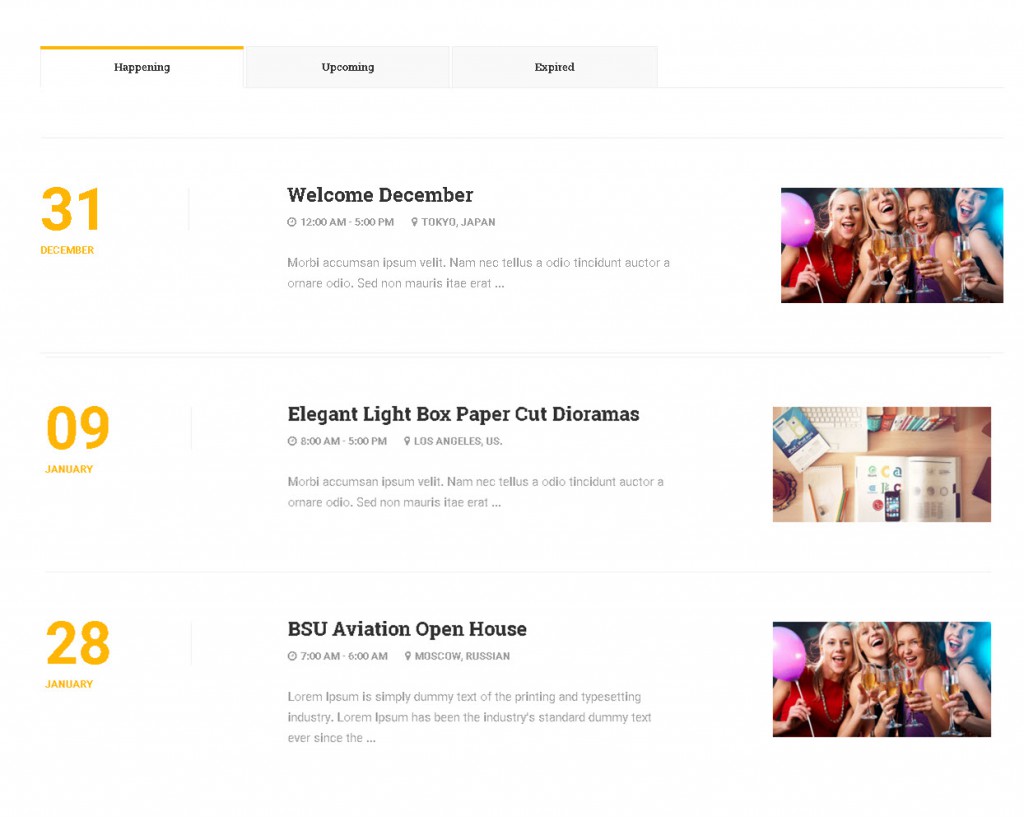Open the Upcoming events tab
Screen dimensions: 1024x817
(x=347, y=67)
